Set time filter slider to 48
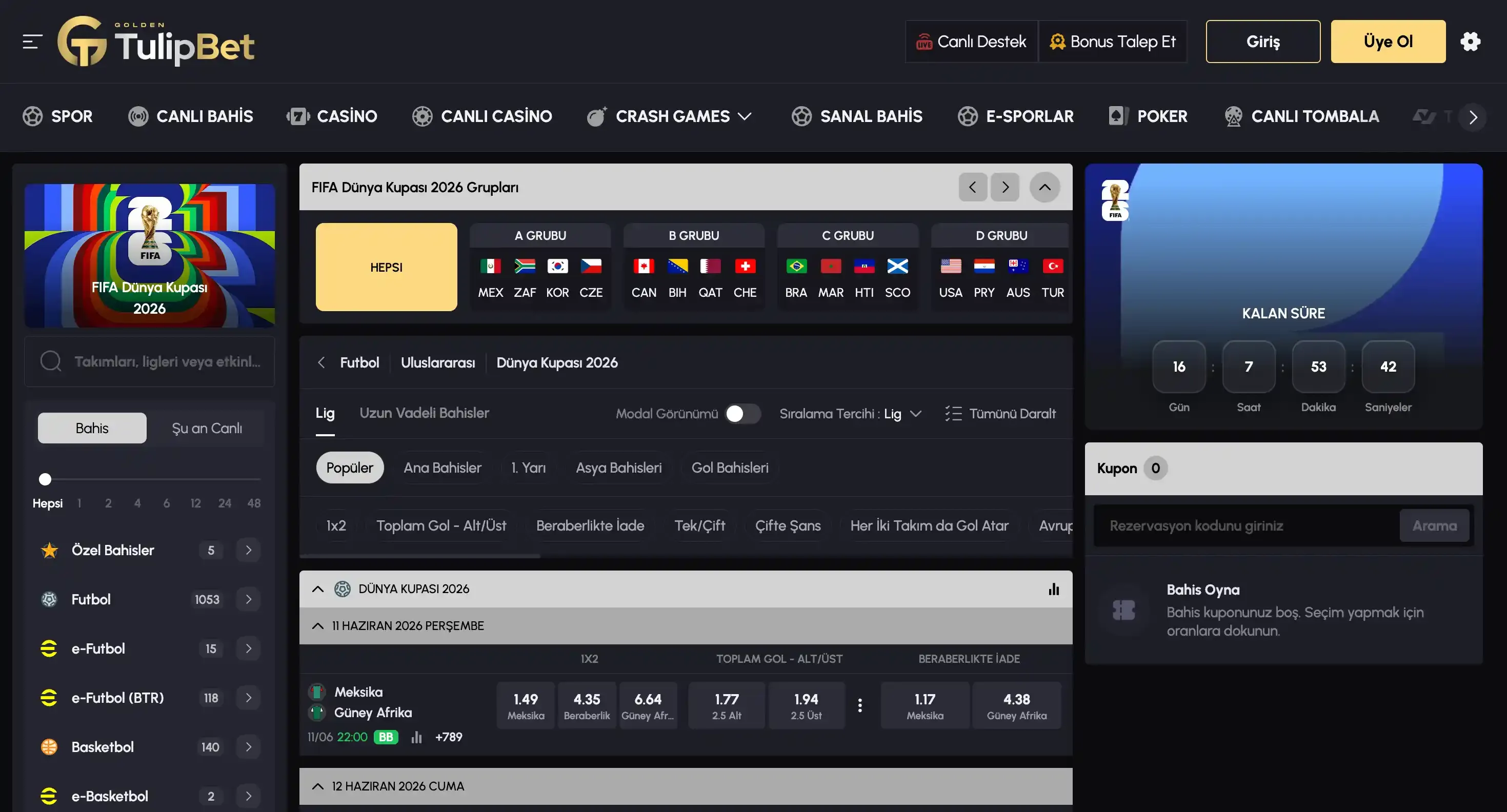The width and height of the screenshot is (1507, 812). pyautogui.click(x=254, y=503)
